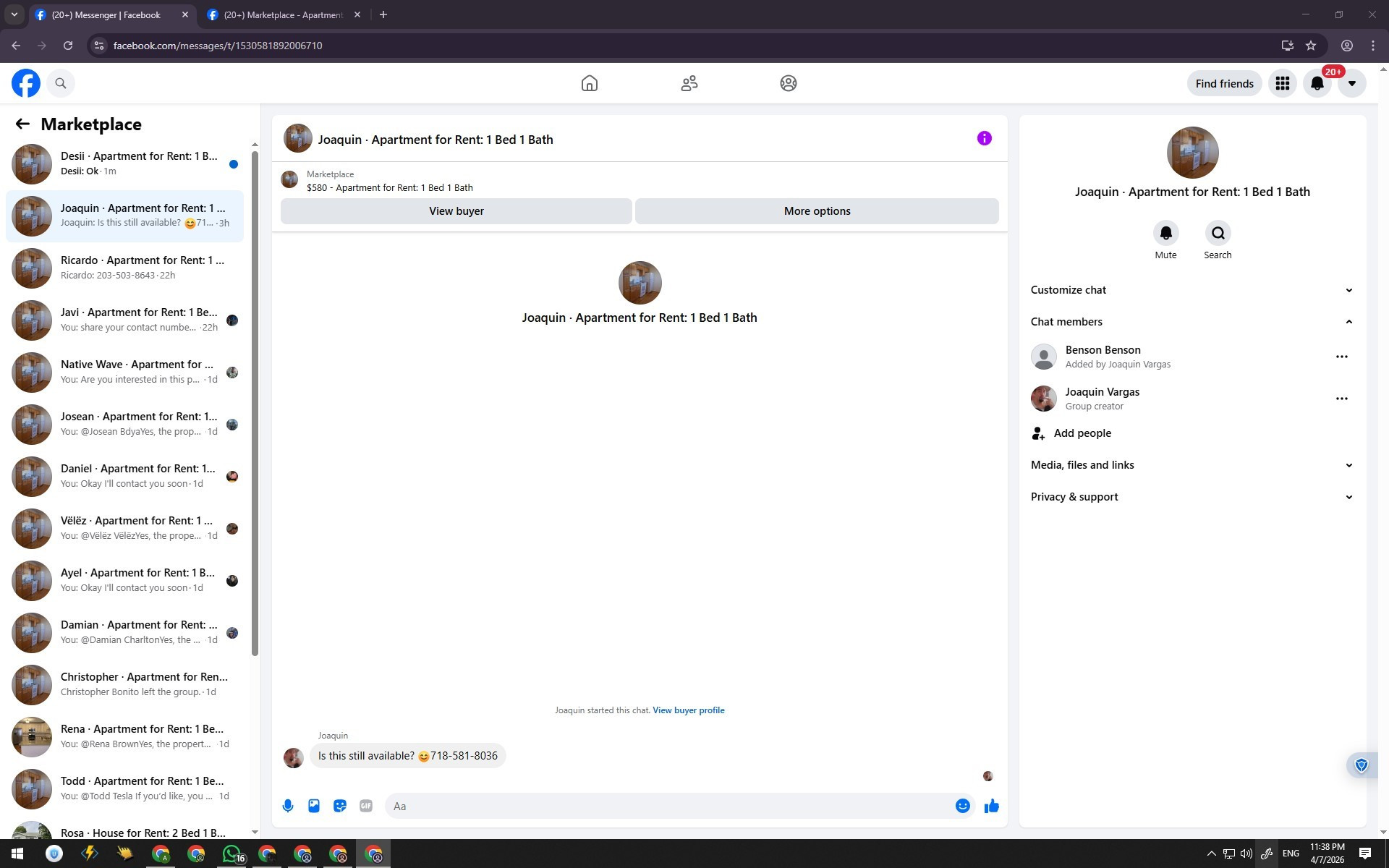
Task: Click the shield icon at right edge
Action: [1362, 765]
